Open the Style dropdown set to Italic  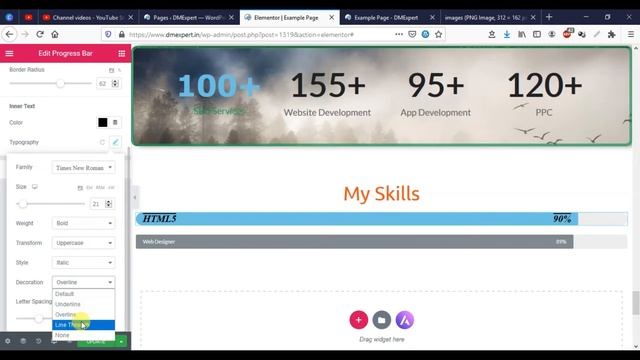coord(84,262)
